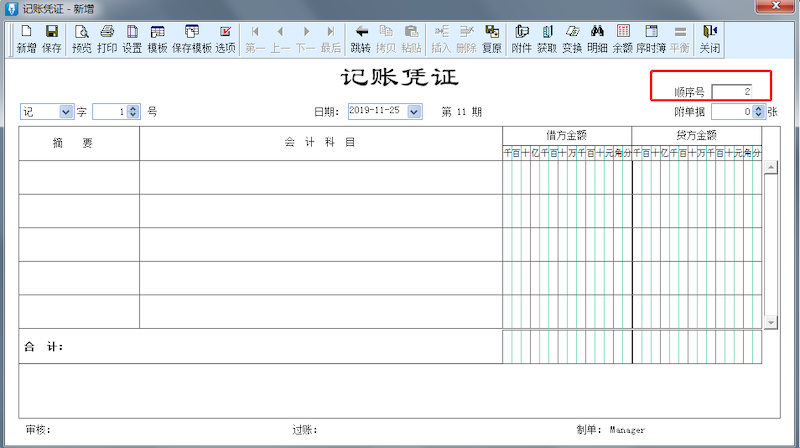Click the 贷方金额 column header
This screenshot has height=448, width=800.
(697, 136)
